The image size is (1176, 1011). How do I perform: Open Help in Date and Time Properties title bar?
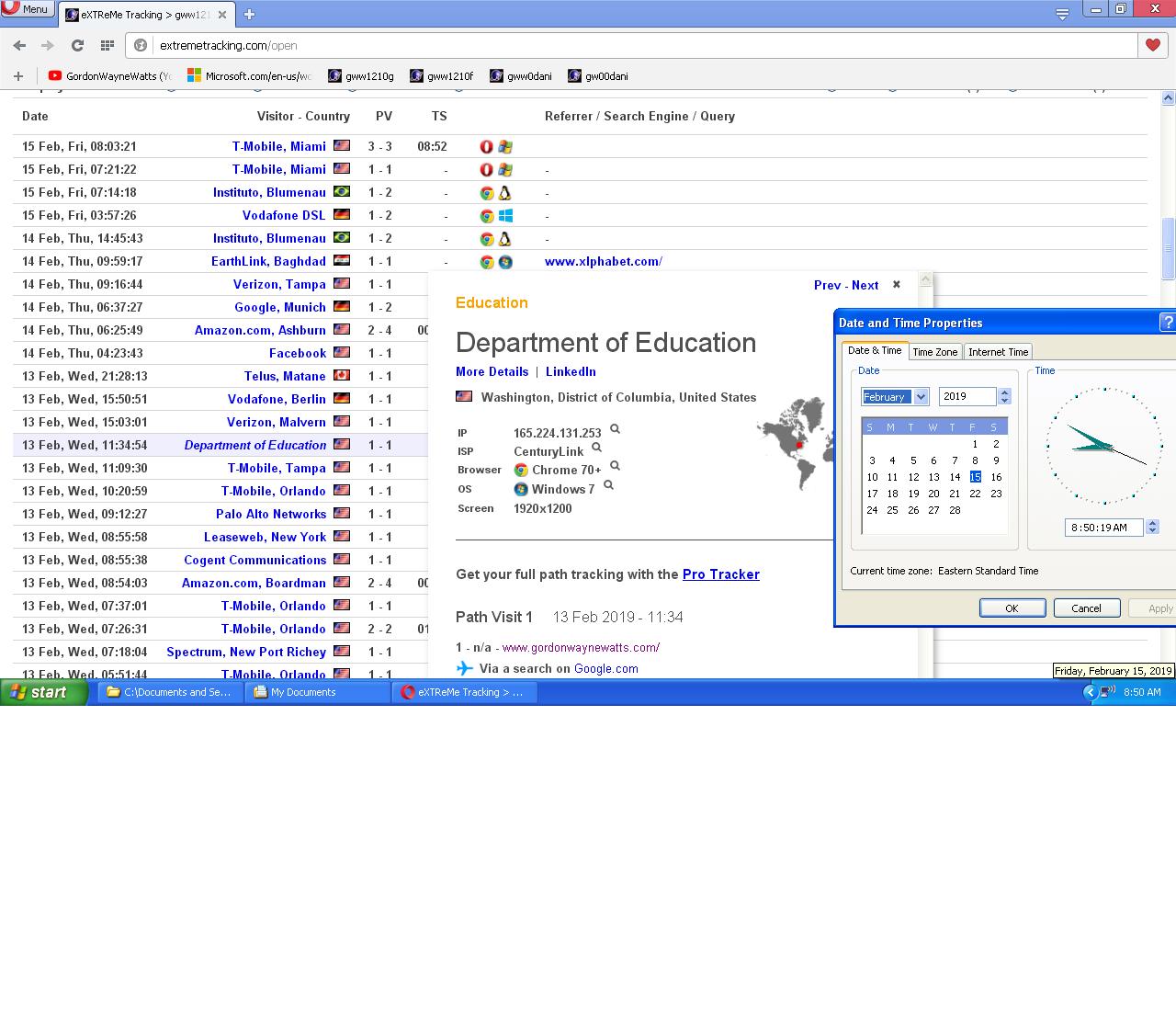1168,323
